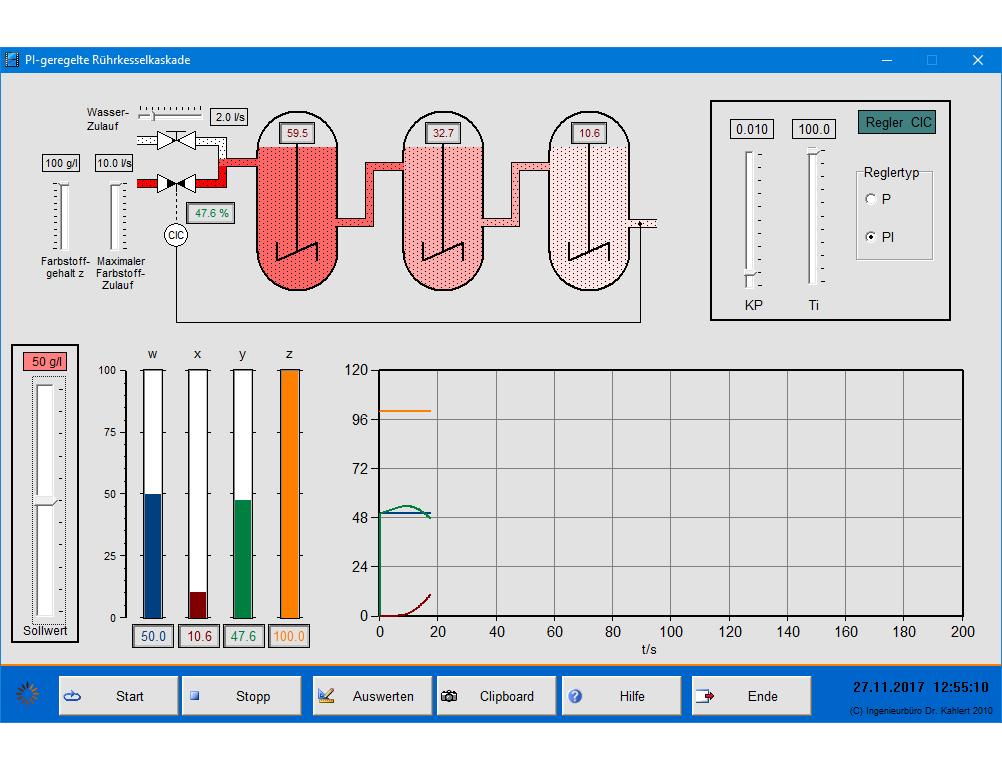Click the third pale stirred tank
The width and height of the screenshot is (1002, 771).
(x=589, y=201)
